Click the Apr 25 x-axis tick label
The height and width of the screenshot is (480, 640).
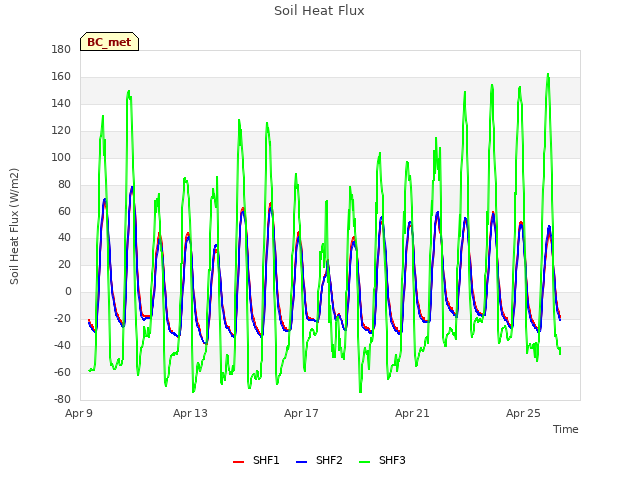point(523,413)
